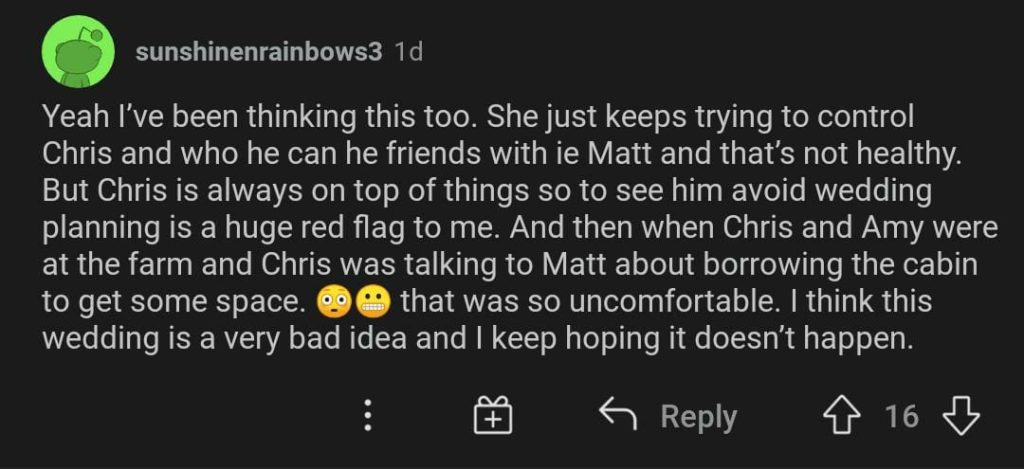
Task: Click the vote count 16
Action: (901, 416)
